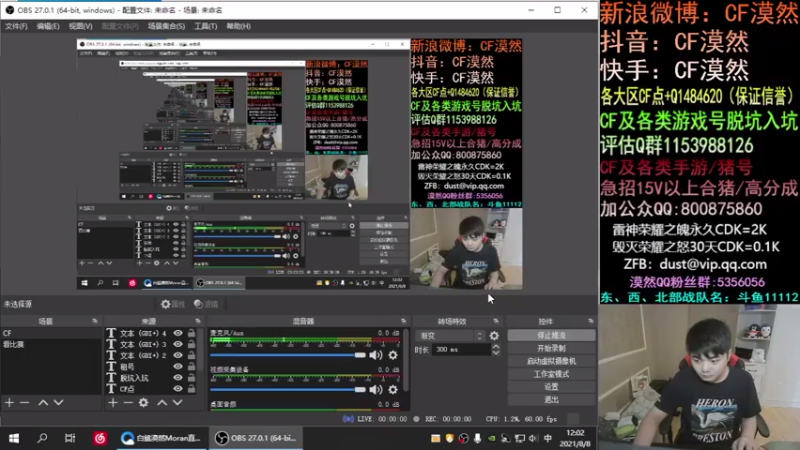Switch to the OBS 27.0.1 taskbar button
The image size is (800, 450).
click(x=257, y=438)
